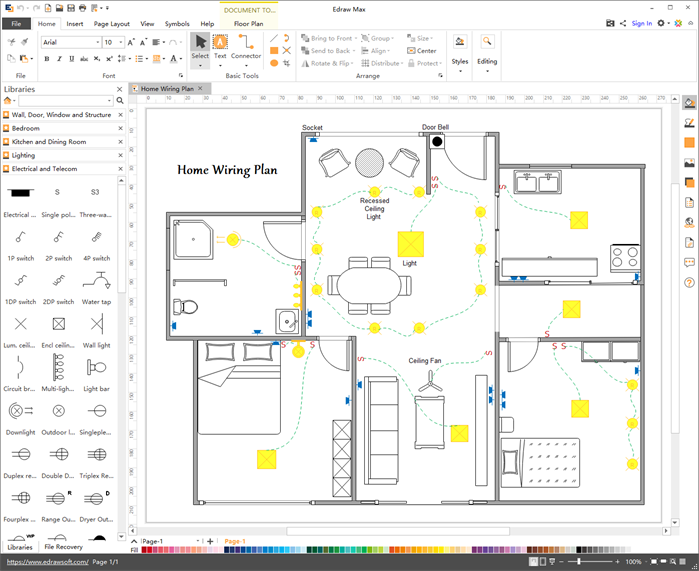Select the 4P switch symbol
Screen dimensions: 699x571
[x=96, y=238]
